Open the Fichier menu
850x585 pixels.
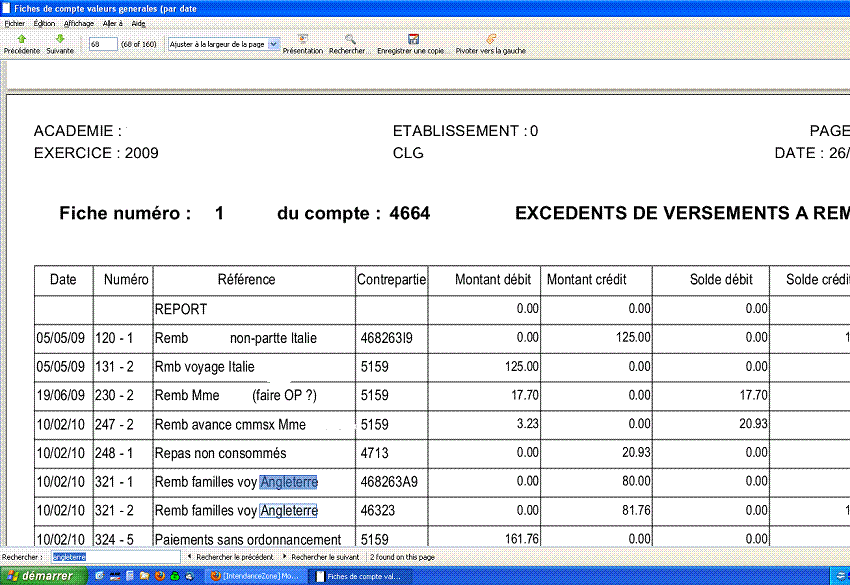[14, 23]
